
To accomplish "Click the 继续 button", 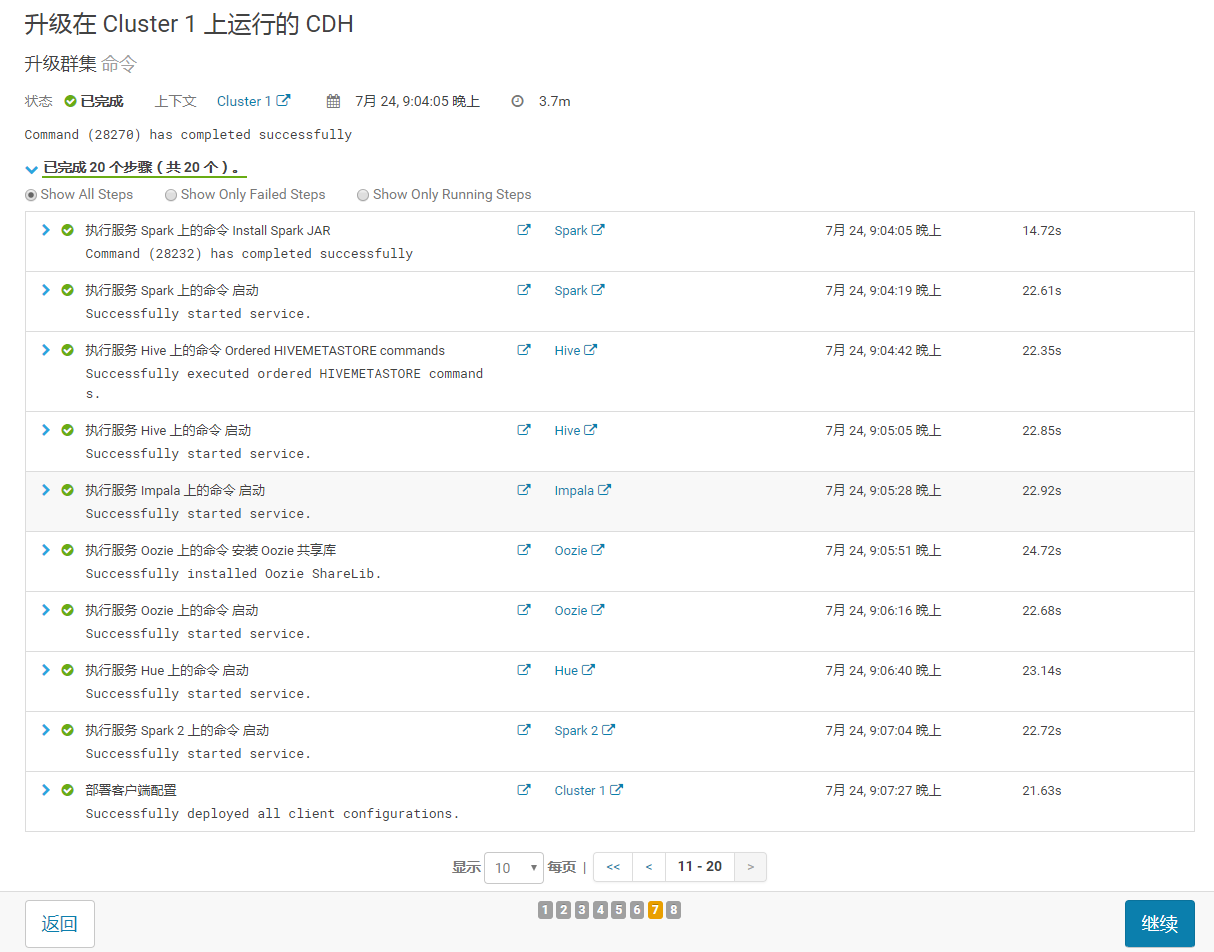I will [x=1160, y=923].
